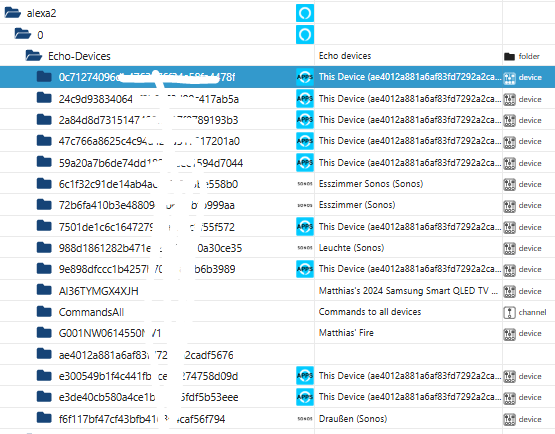The image size is (555, 434).
Task: Click the Sonos icon in Leuchte row
Action: coord(305,248)
